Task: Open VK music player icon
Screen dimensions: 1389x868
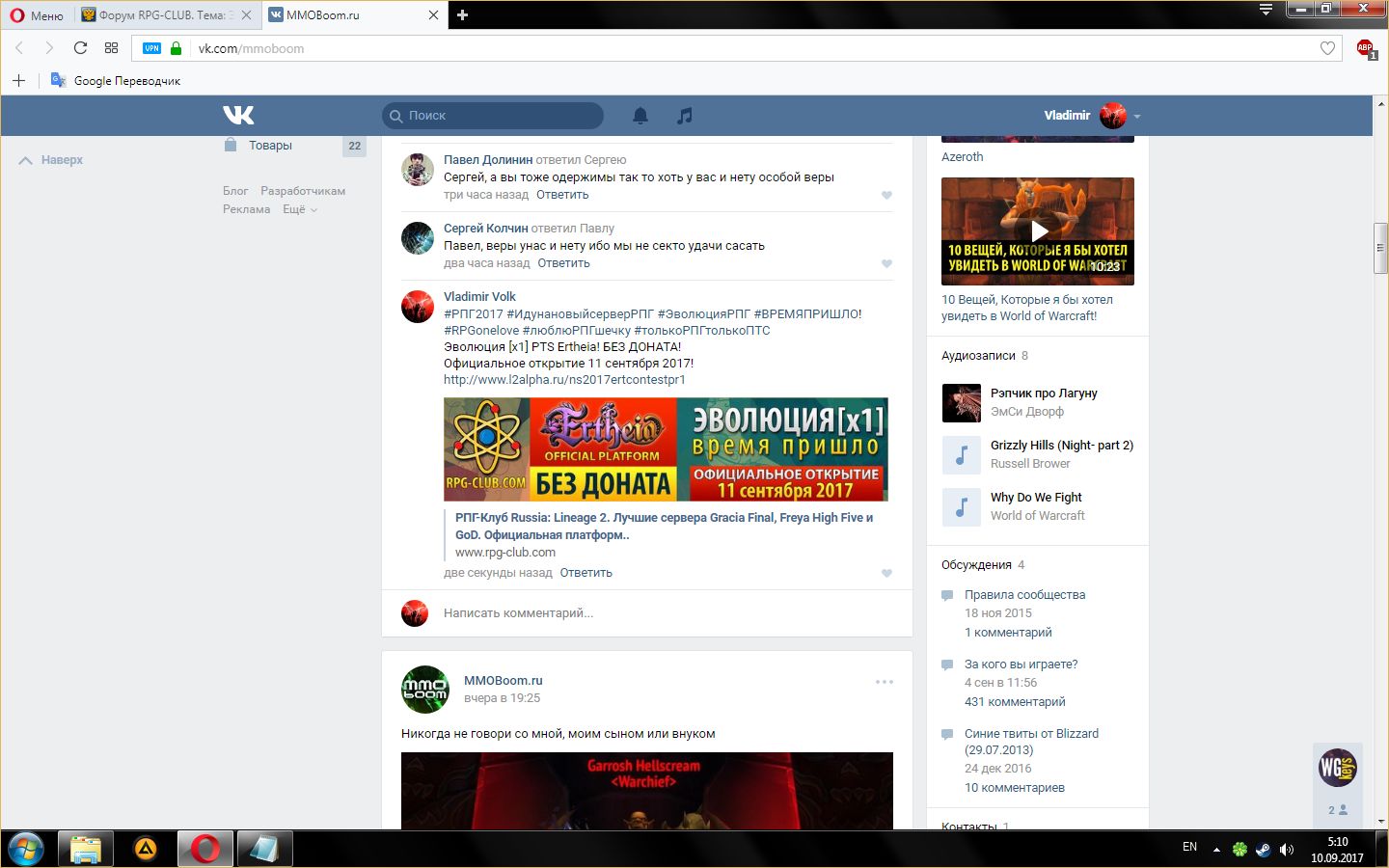Action: point(685,116)
